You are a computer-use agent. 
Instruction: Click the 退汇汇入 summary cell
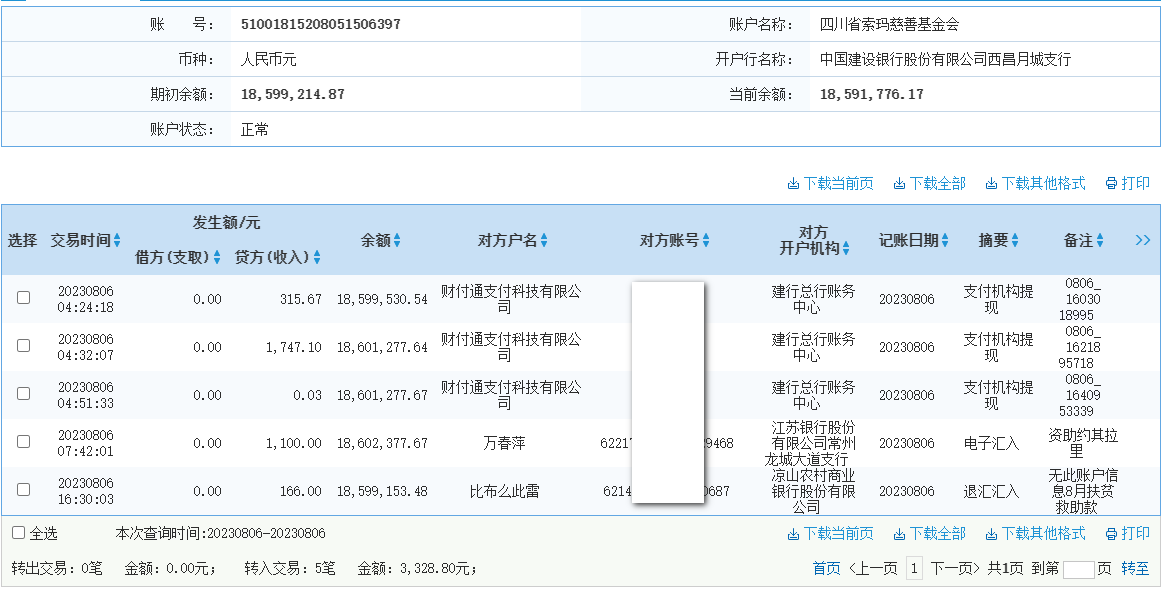click(x=991, y=491)
